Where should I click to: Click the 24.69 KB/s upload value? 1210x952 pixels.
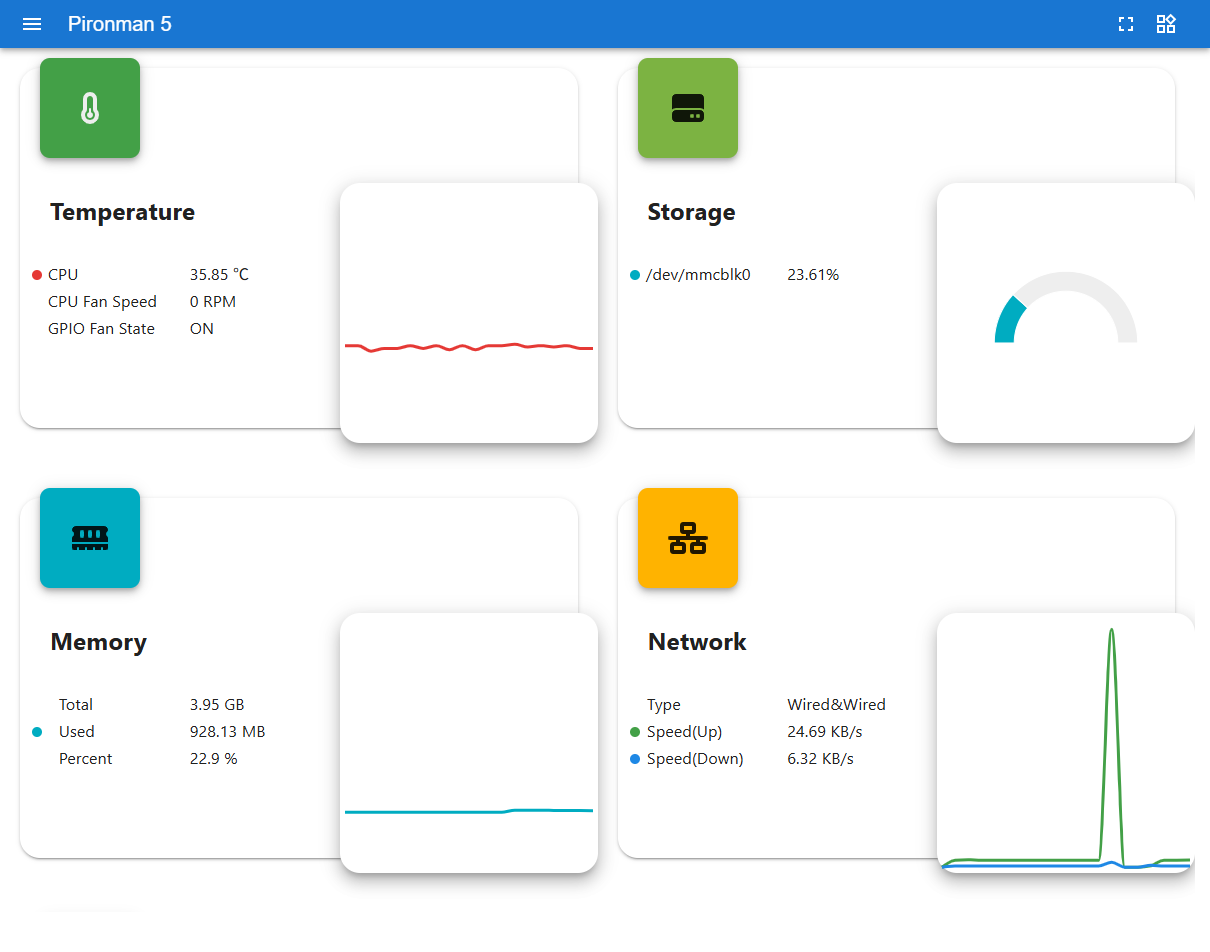click(x=825, y=731)
